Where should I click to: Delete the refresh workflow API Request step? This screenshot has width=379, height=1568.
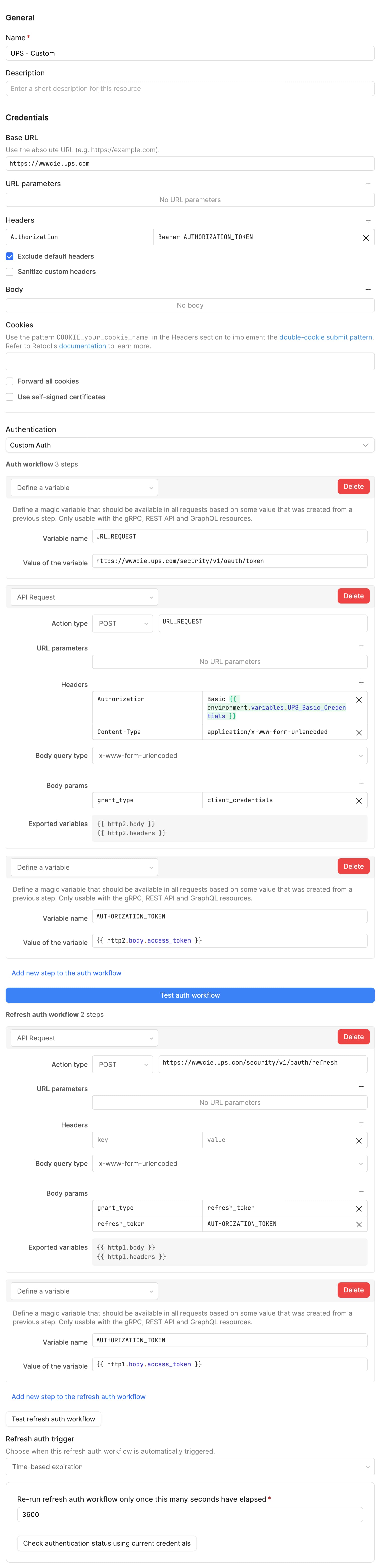tap(353, 1037)
